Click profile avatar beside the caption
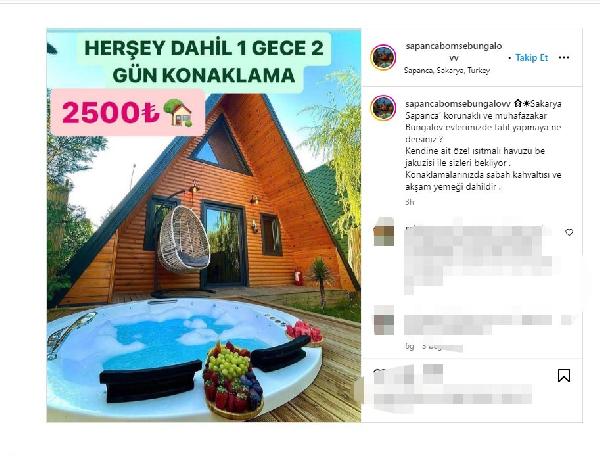600x461 pixels. [383, 108]
